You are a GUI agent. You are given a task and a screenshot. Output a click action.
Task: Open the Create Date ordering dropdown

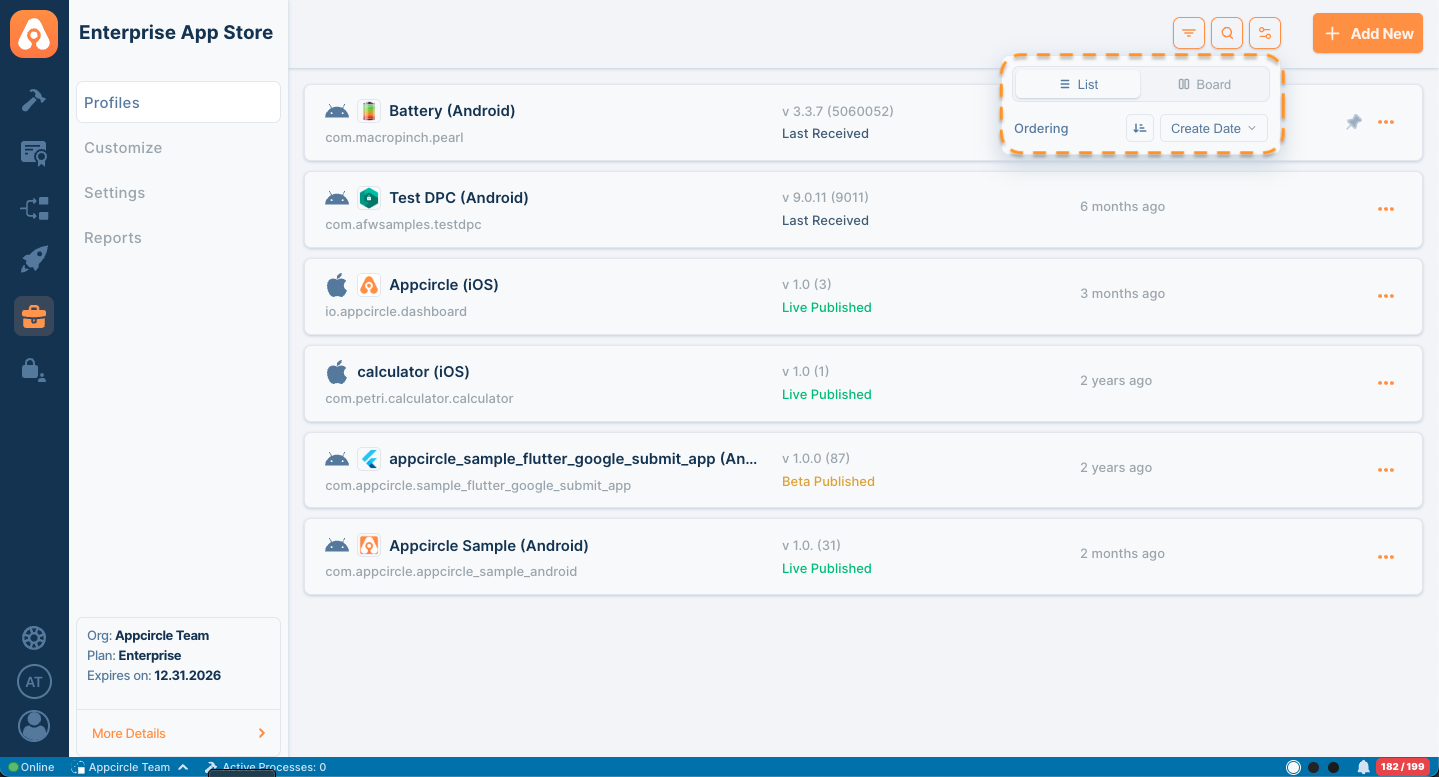(x=1213, y=128)
